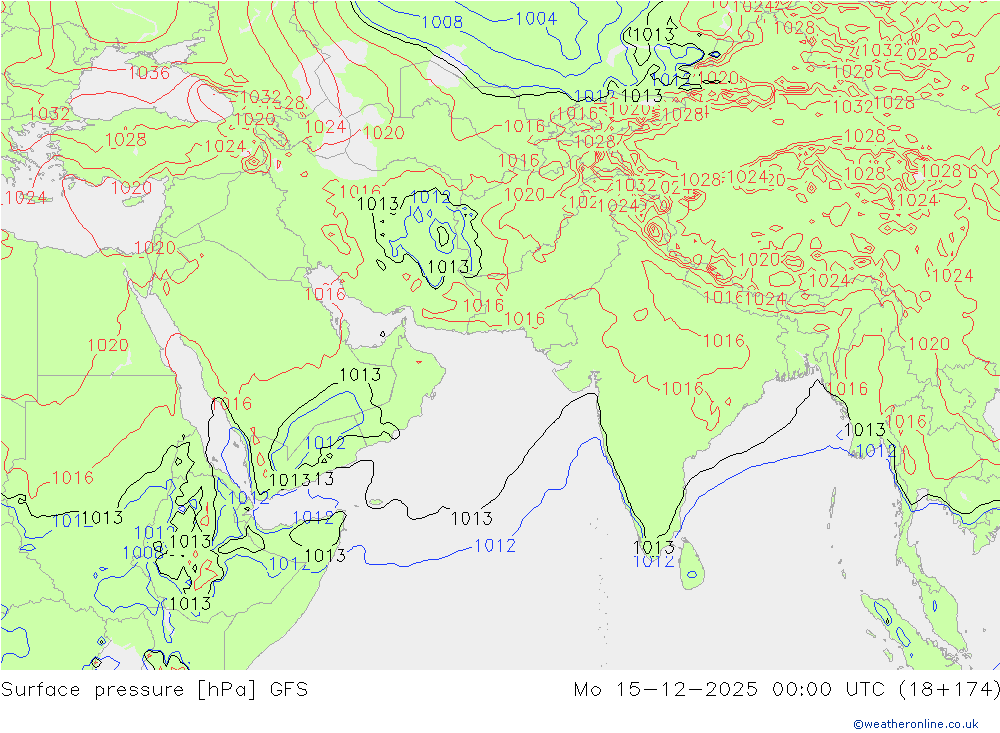This screenshot has width=1000, height=733.
Task: Click the blue 1004 isobar label
Action: (536, 19)
